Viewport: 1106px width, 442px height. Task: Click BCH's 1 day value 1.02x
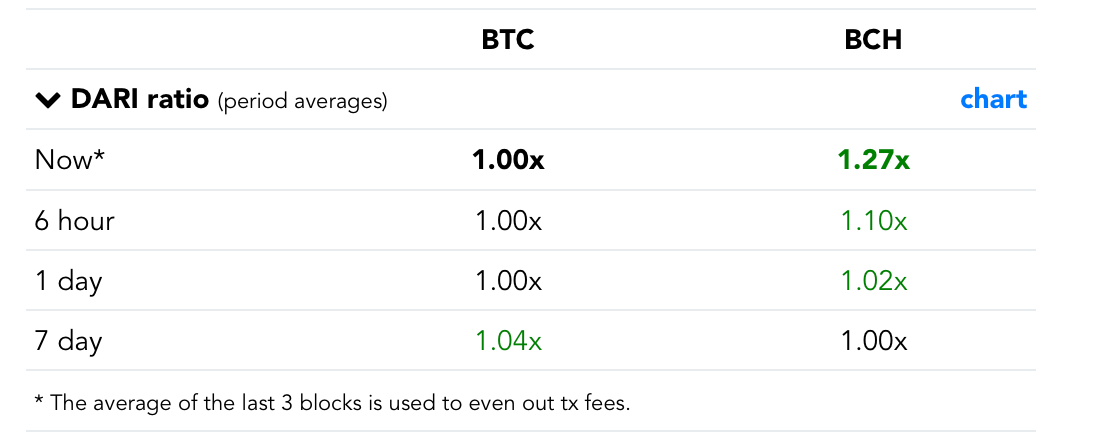click(874, 281)
